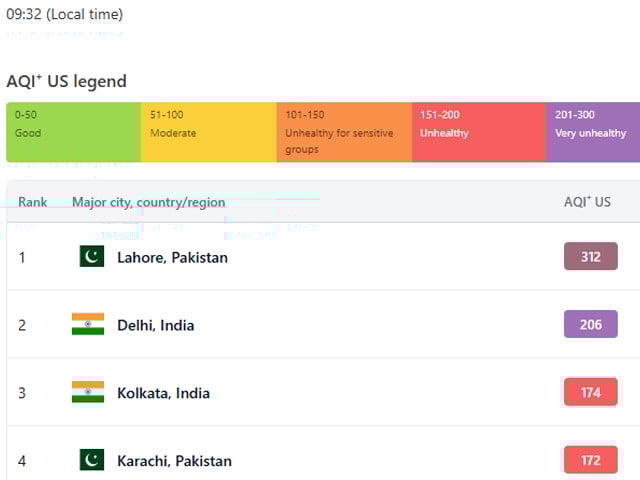The height and width of the screenshot is (480, 640).
Task: Click the AQI⁺ US column header
Action: [587, 202]
